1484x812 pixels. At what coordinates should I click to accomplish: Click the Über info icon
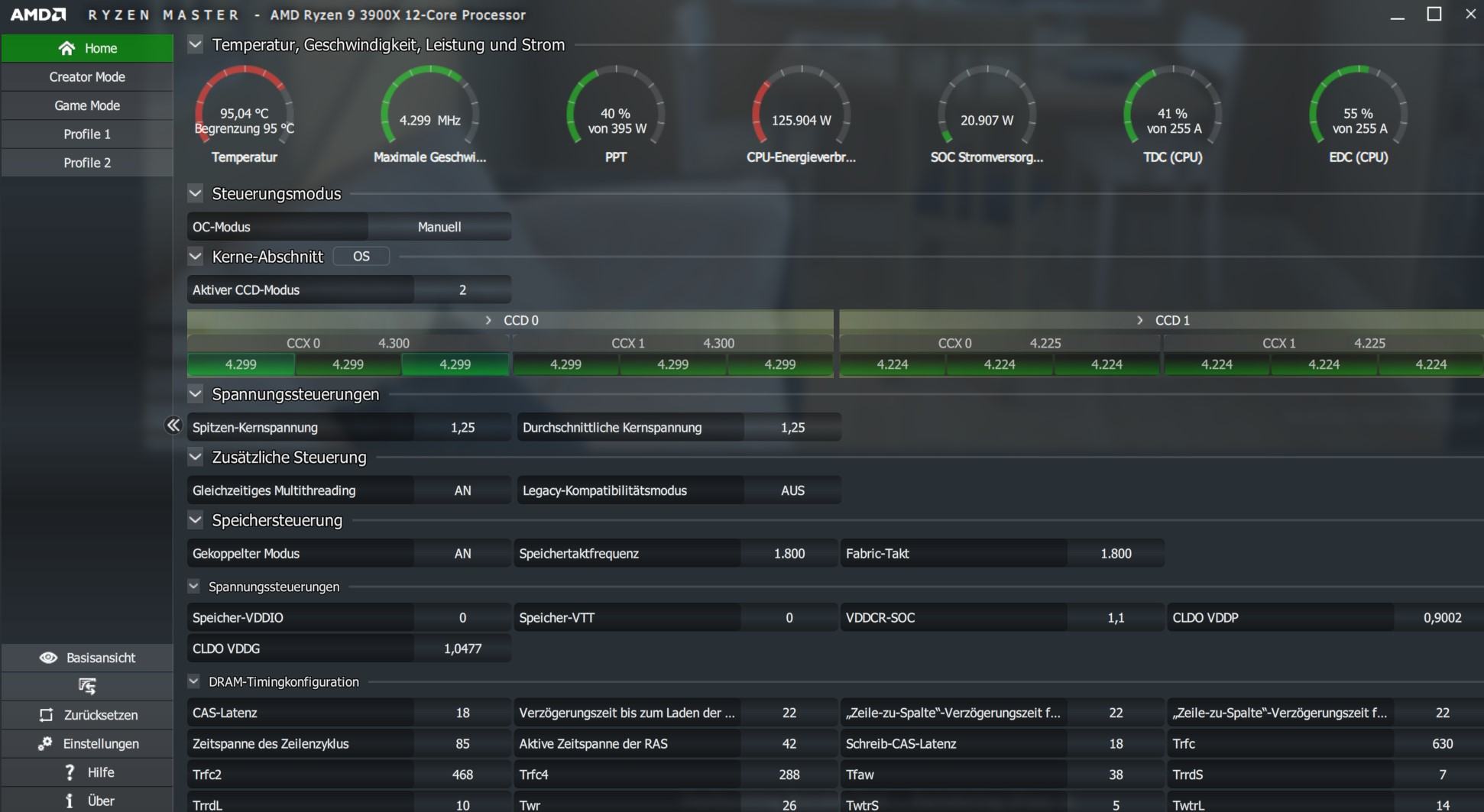pos(70,801)
